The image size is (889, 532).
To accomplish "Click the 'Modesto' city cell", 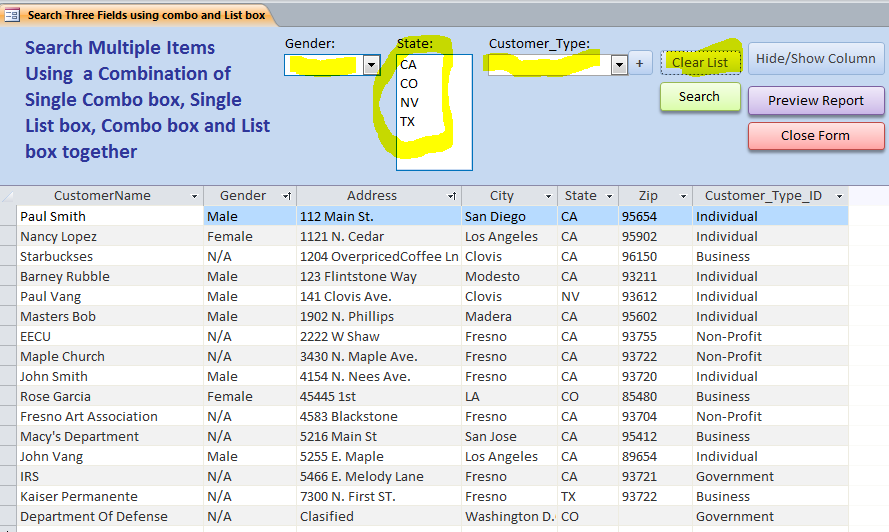I will [x=509, y=276].
